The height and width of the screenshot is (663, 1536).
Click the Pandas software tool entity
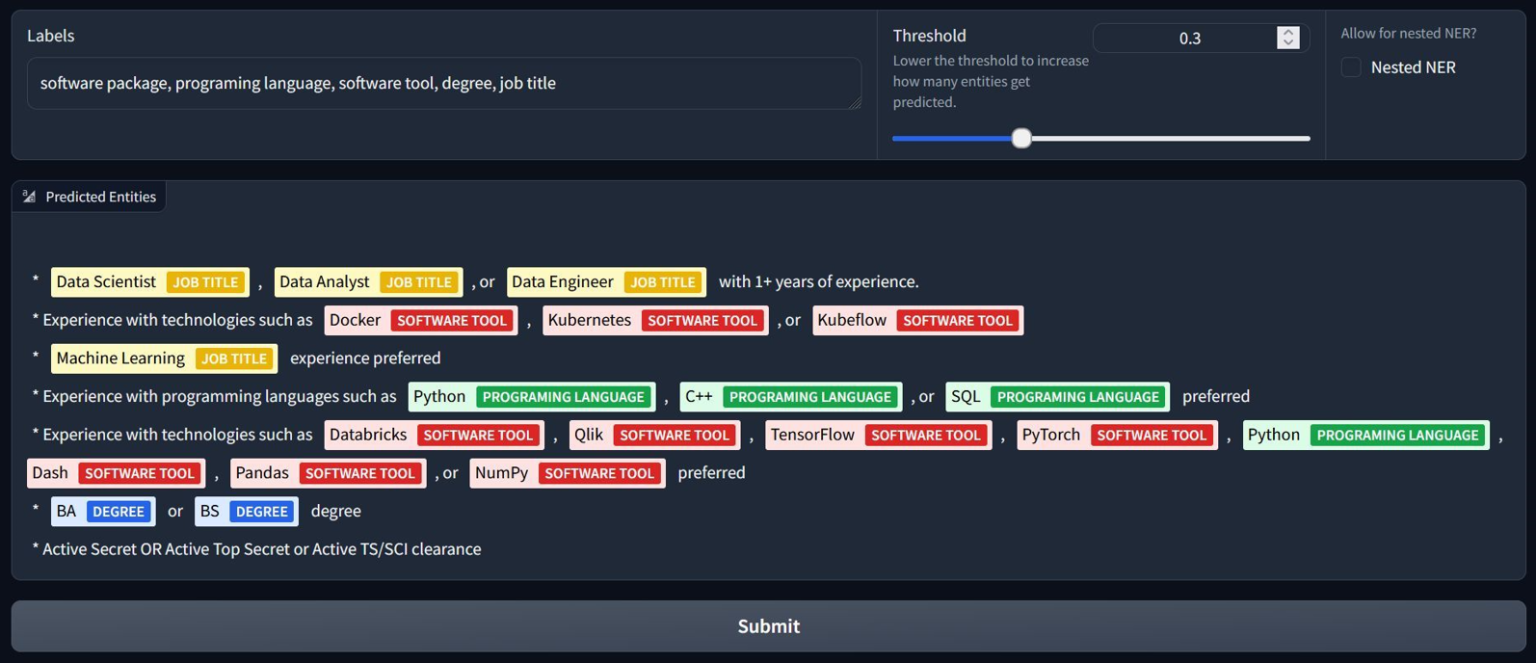coord(328,473)
